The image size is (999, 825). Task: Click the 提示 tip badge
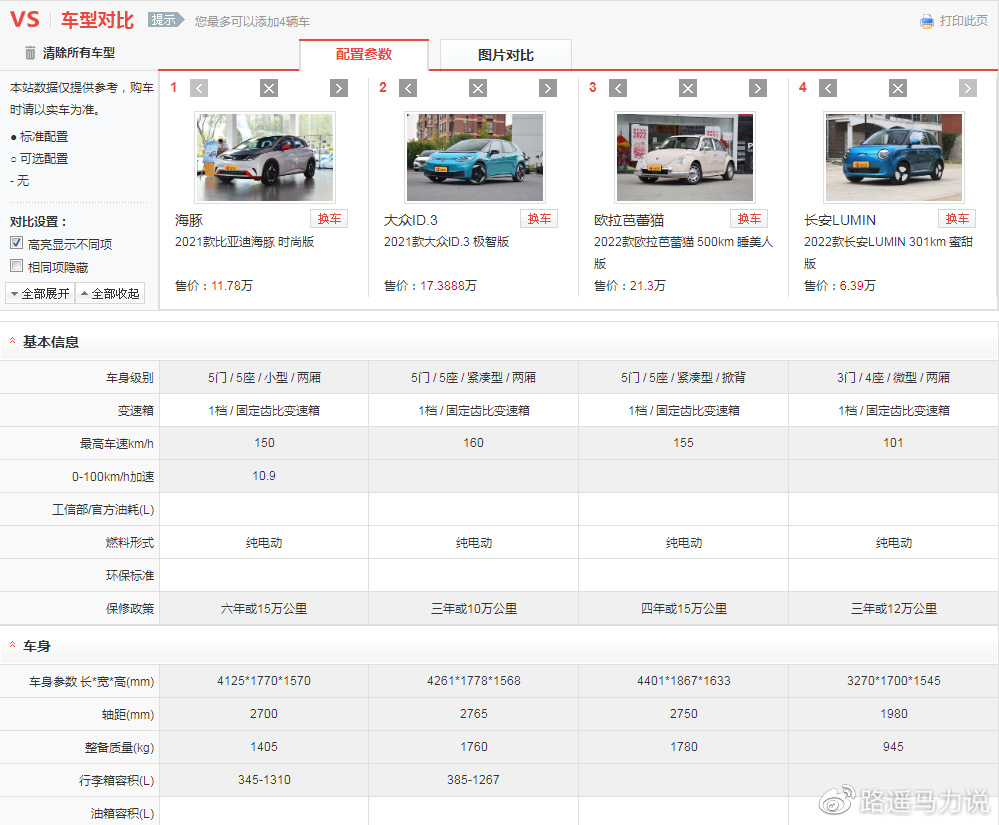pos(166,20)
